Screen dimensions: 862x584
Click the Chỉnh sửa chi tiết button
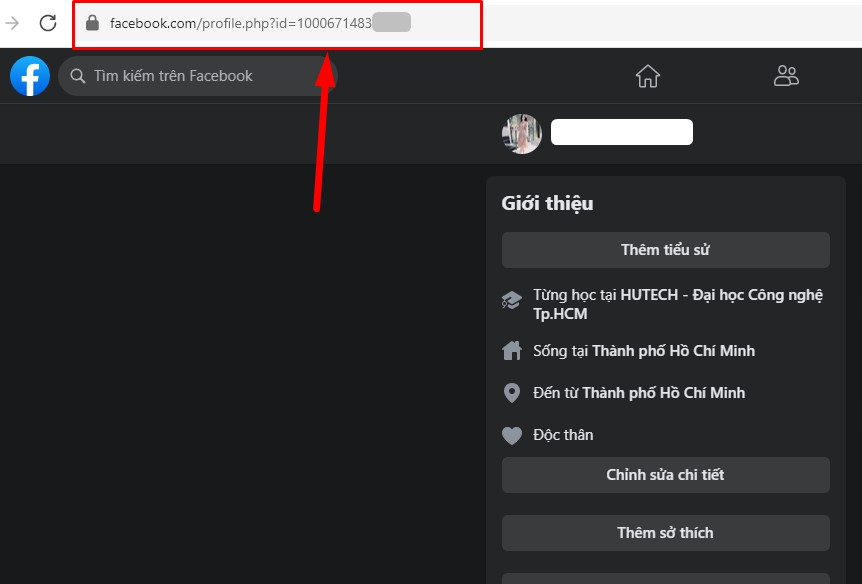(666, 475)
